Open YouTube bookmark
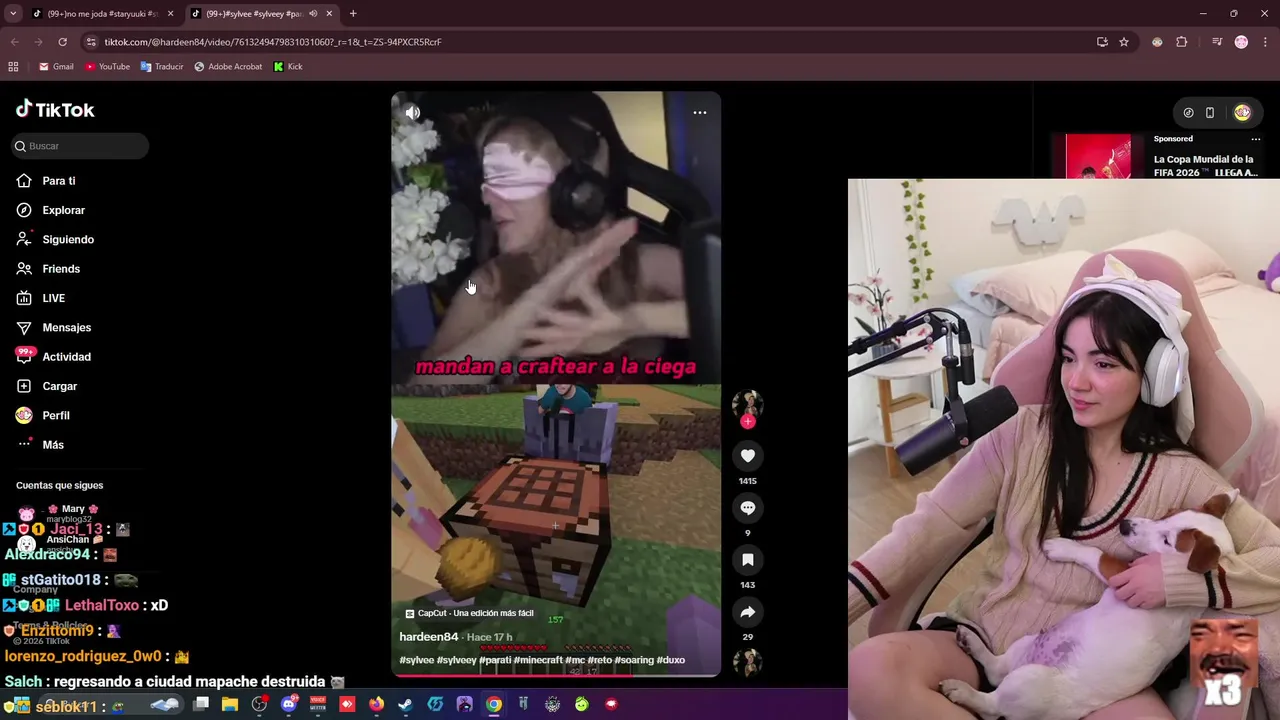The width and height of the screenshot is (1280, 720). point(107,67)
